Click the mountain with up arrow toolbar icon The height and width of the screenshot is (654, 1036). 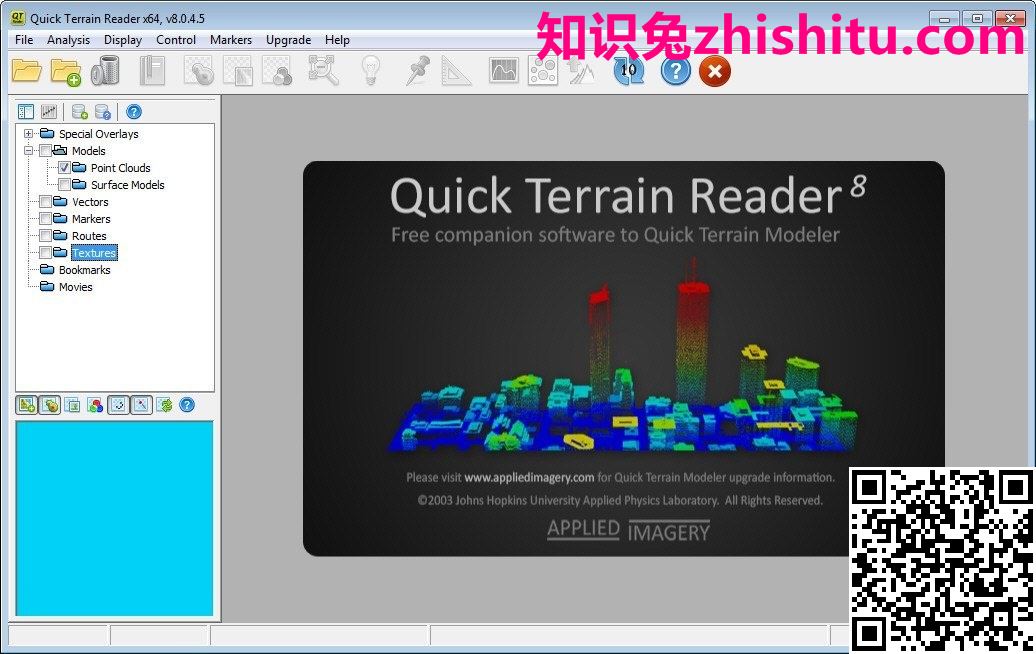click(582, 71)
